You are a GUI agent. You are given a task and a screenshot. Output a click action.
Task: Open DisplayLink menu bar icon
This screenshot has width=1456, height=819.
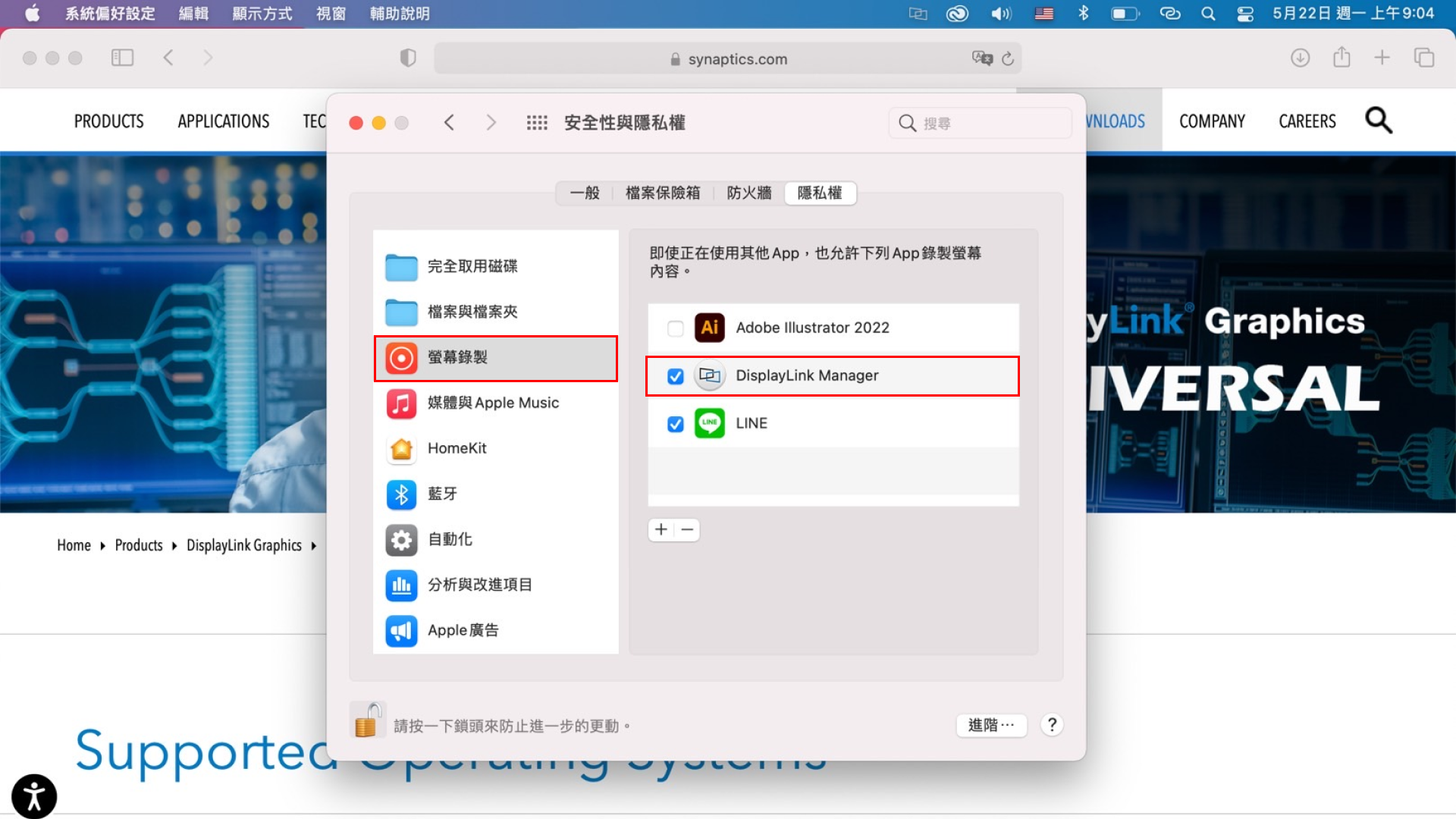(918, 14)
